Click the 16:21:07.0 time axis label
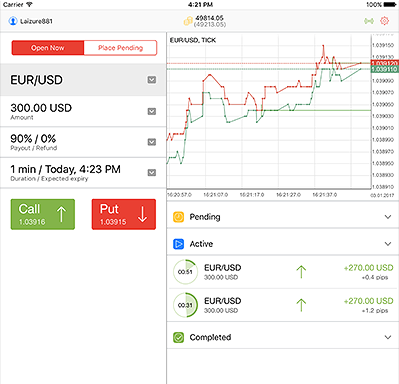Screen dimensions: 399x384 tap(216, 195)
